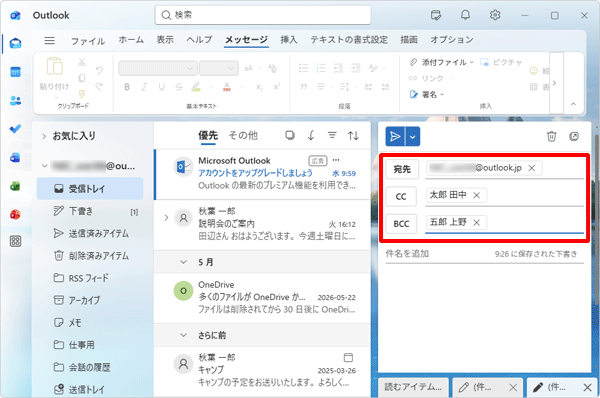This screenshot has height=398, width=600.
Task: Collapse the さらに前 message group
Action: 184,335
